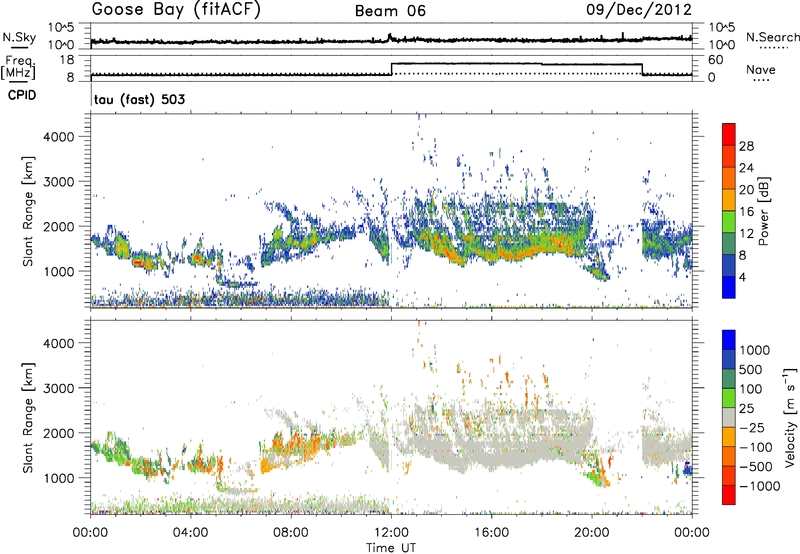Click the light green segment of Power colorbar
Screen dimensions: 800x554
click(x=729, y=222)
